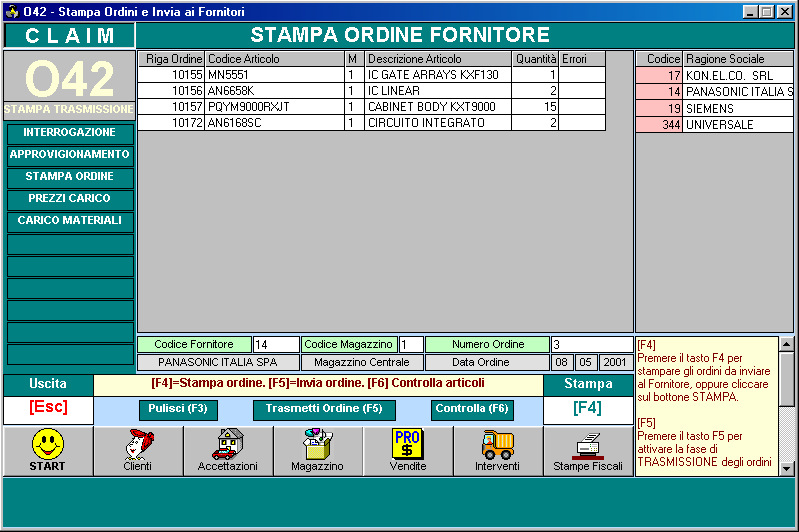Click the Errori column header
Screen dimensions: 799x532
[x=582, y=59]
